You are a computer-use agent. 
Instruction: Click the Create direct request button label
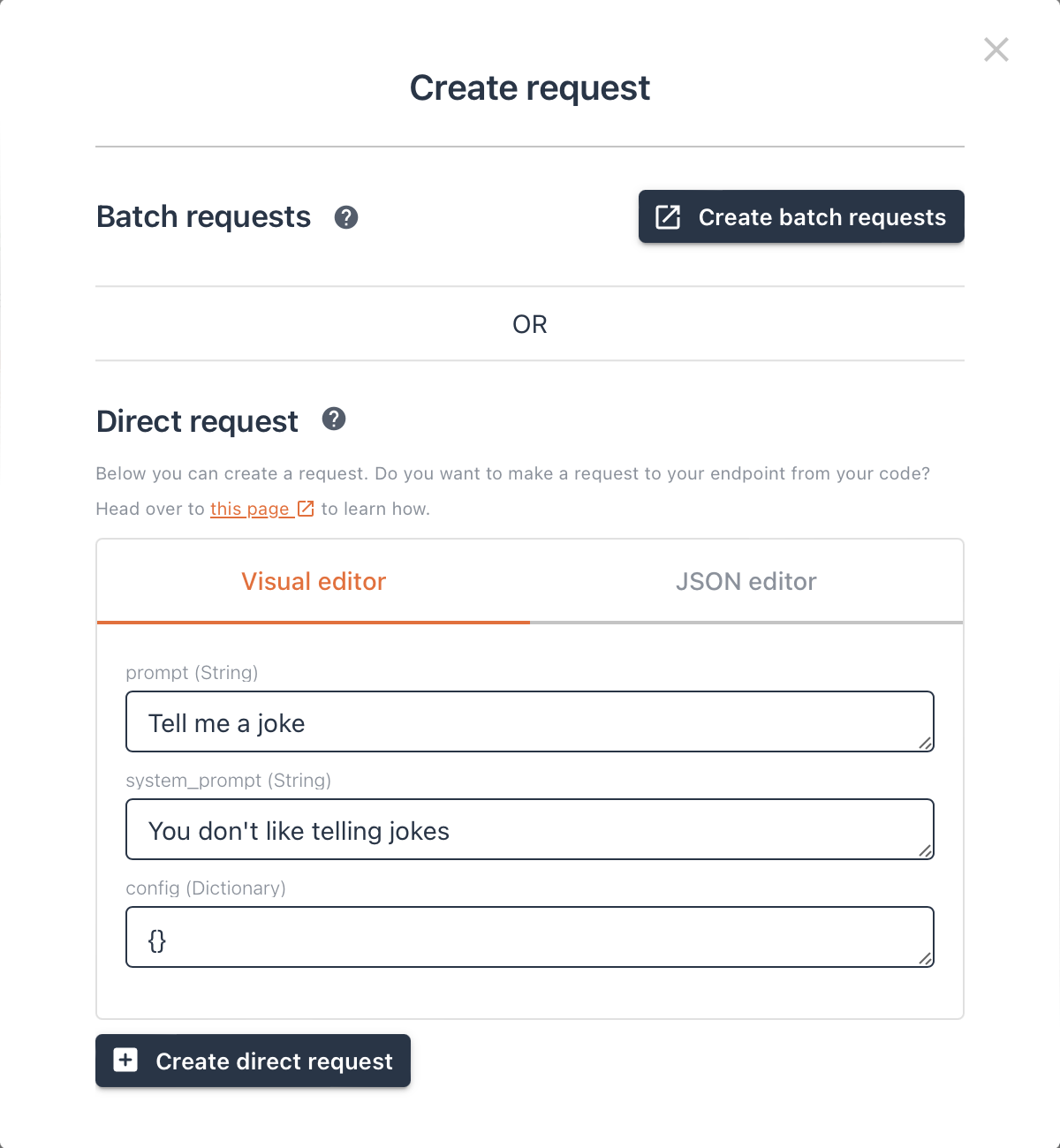(x=275, y=1061)
